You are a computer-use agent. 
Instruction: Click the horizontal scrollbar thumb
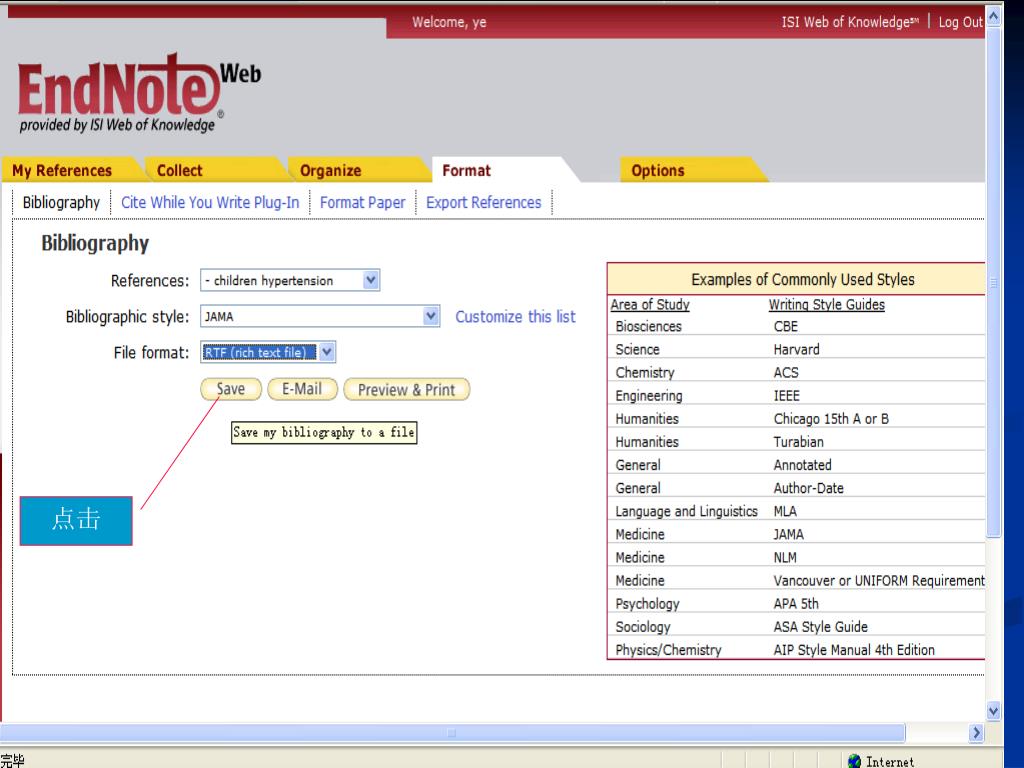(x=452, y=733)
